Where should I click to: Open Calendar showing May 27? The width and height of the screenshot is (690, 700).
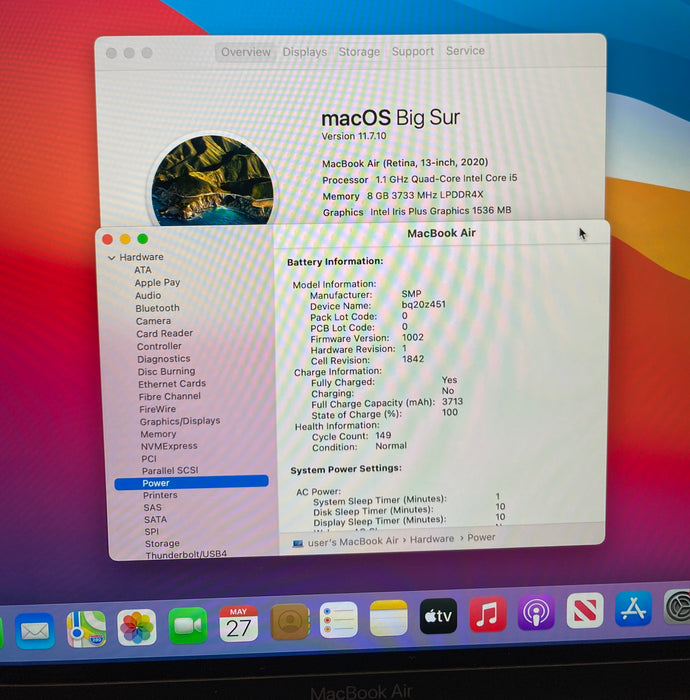pyautogui.click(x=238, y=624)
